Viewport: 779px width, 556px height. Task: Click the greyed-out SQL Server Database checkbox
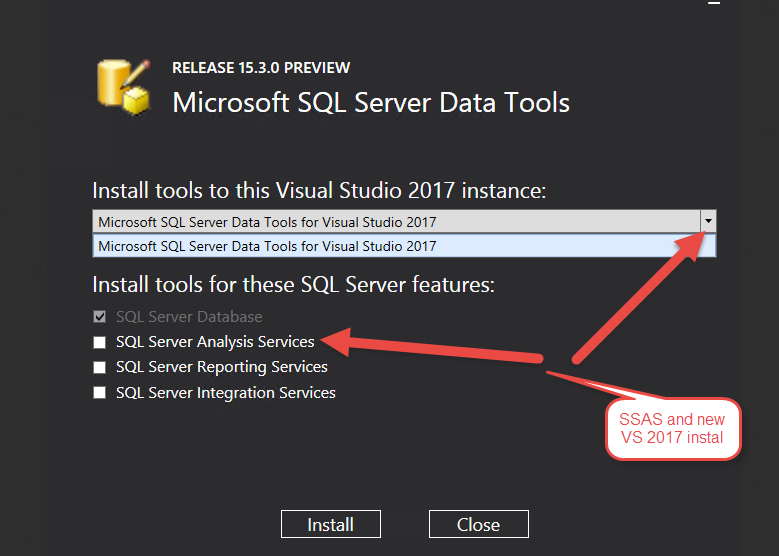(x=99, y=317)
